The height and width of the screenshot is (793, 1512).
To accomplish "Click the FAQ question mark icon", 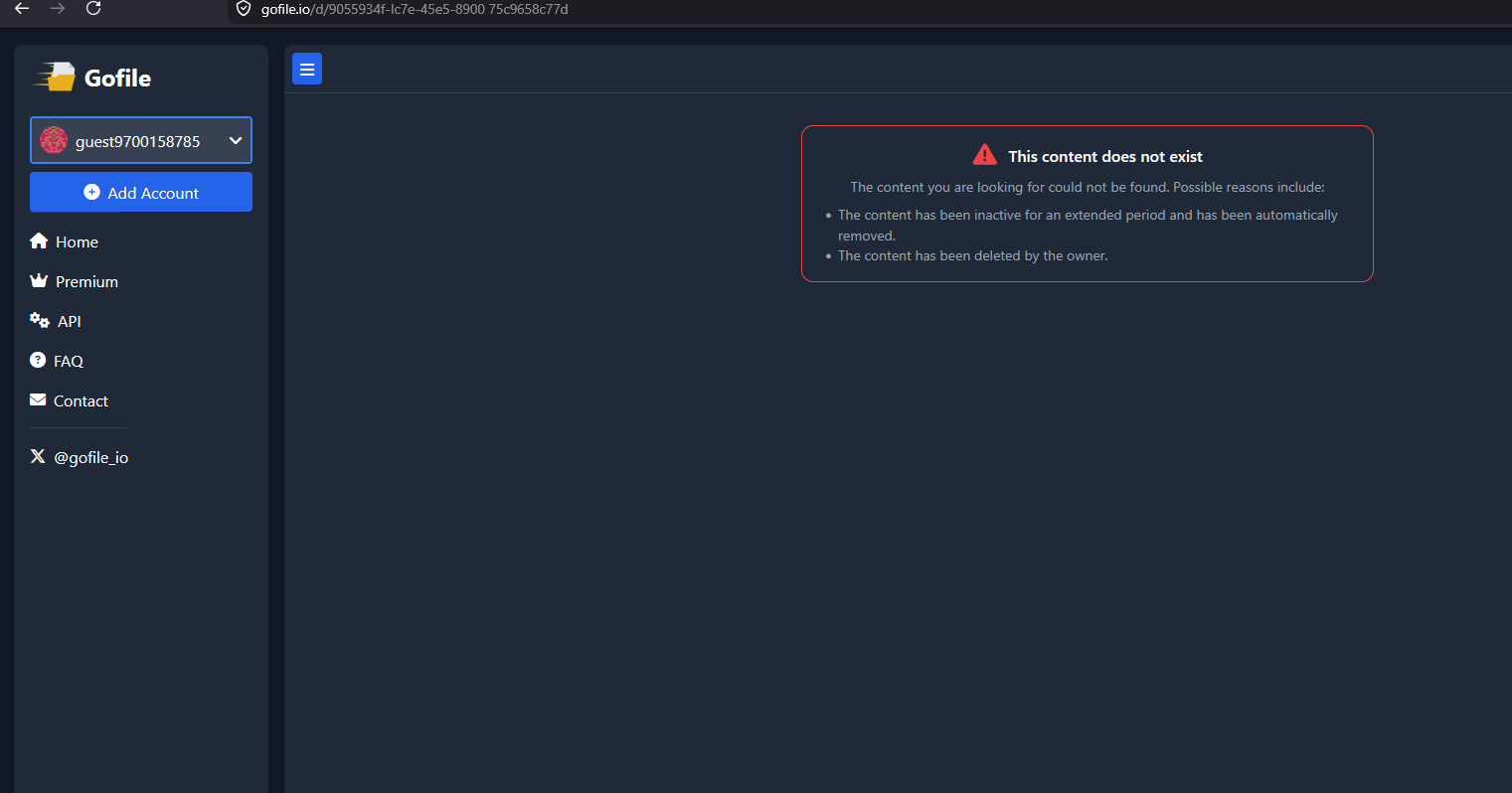I will click(38, 360).
